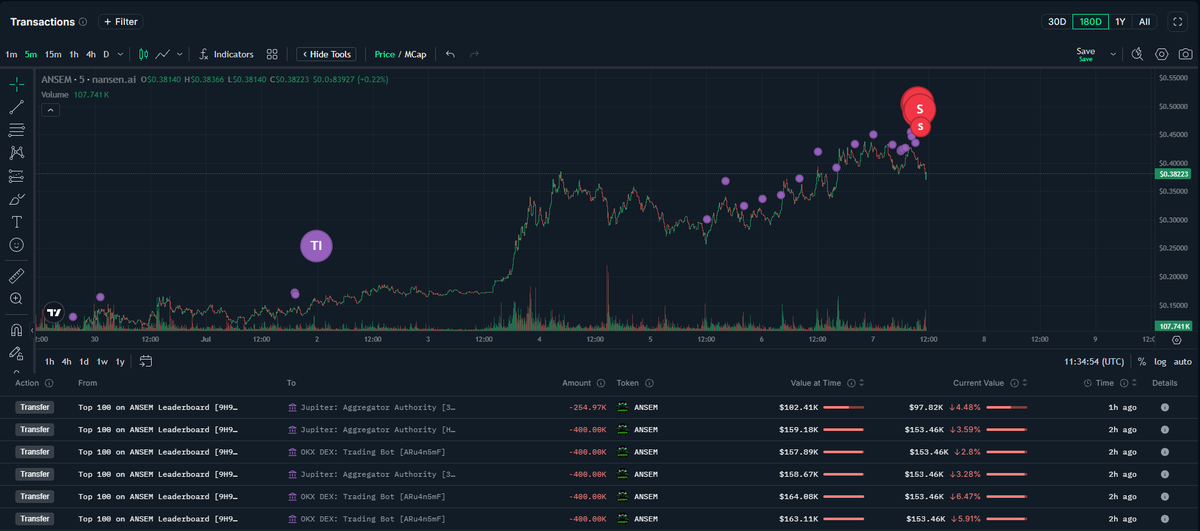Image resolution: width=1200 pixels, height=531 pixels.
Task: Collapse the indicator legend chevron
Action: point(49,110)
